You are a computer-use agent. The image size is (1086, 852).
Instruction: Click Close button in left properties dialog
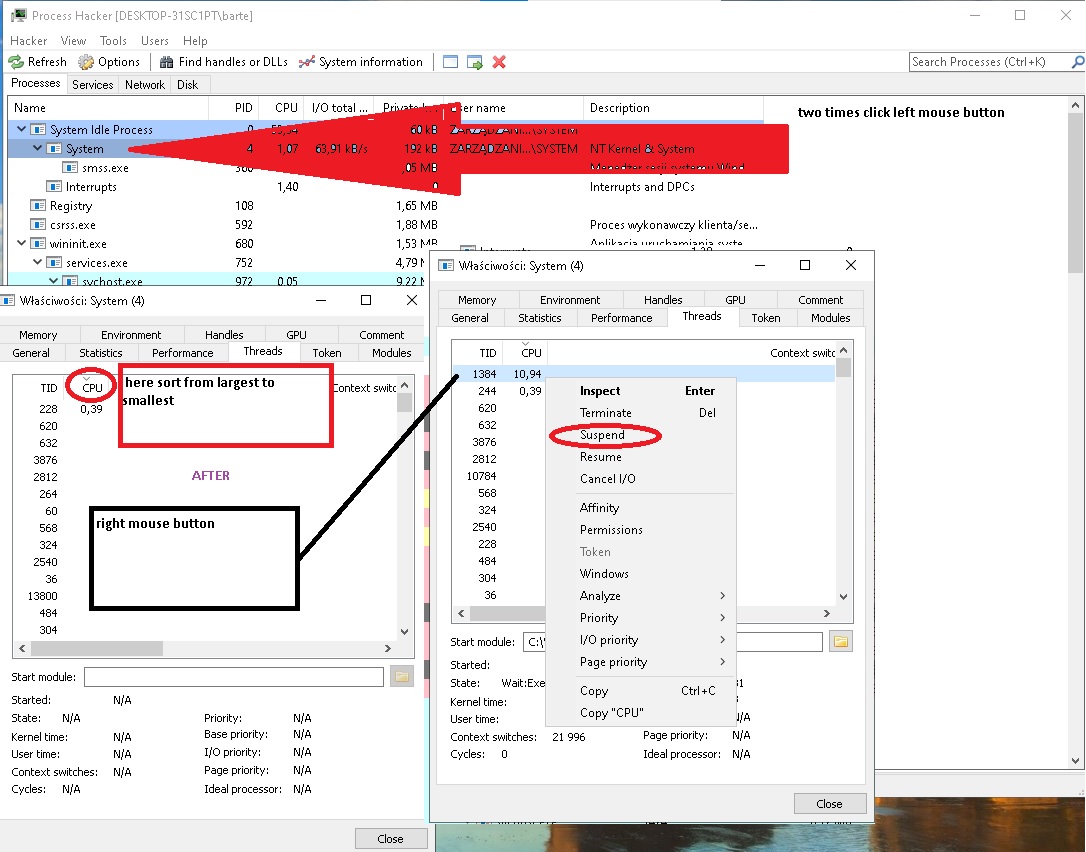coord(390,839)
